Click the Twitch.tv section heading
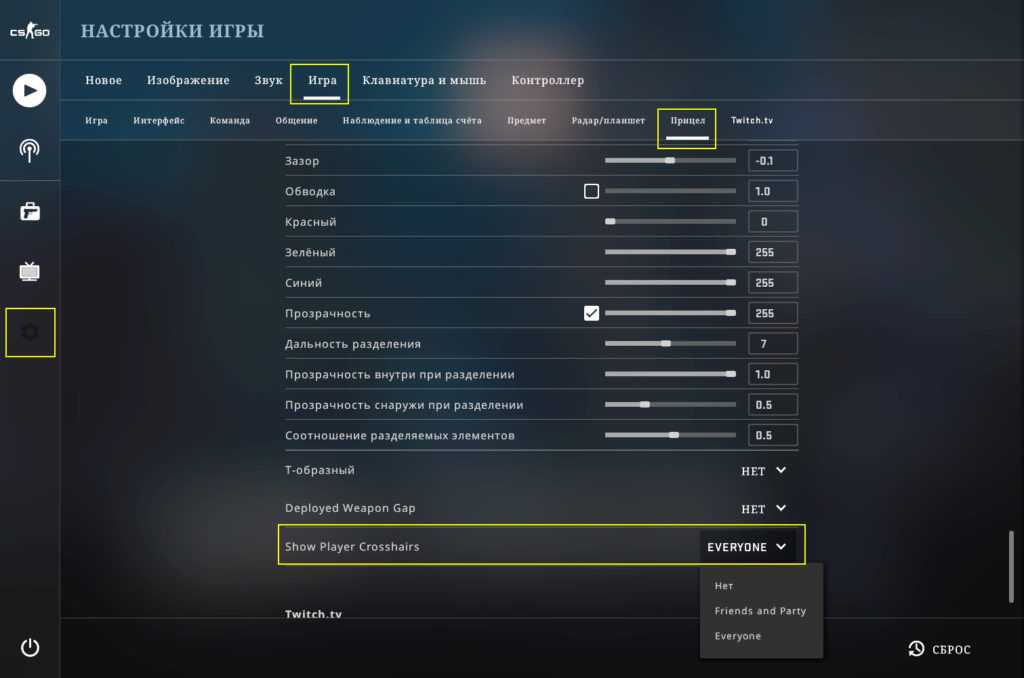 coord(313,614)
